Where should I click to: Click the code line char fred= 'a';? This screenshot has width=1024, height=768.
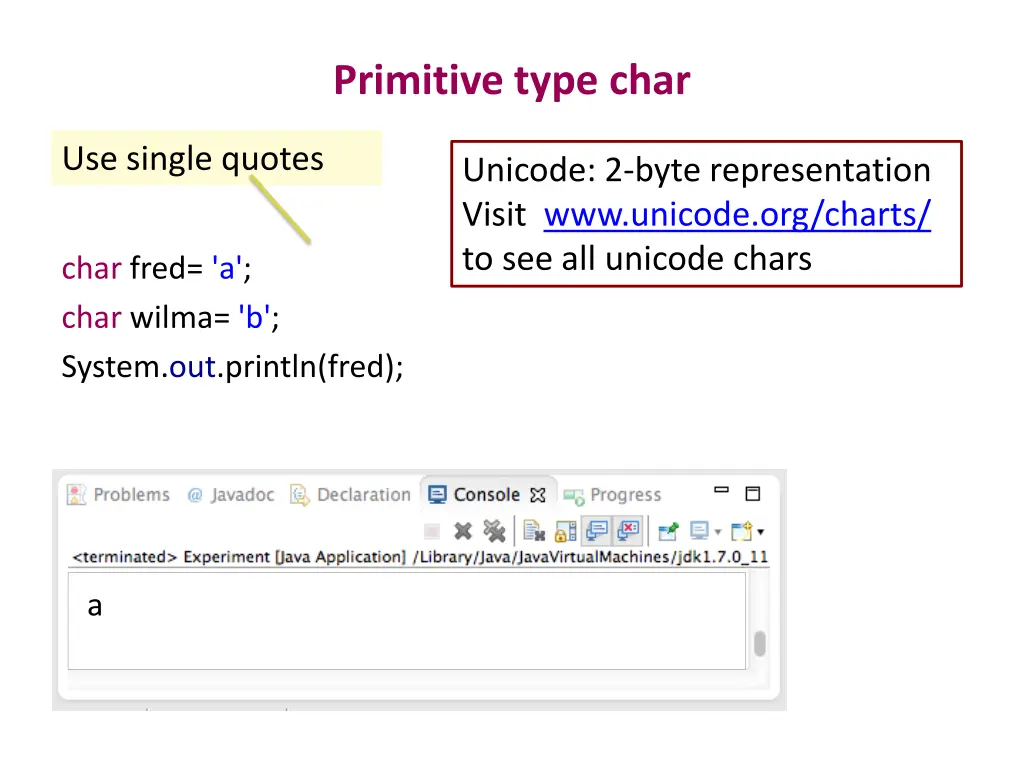(157, 268)
